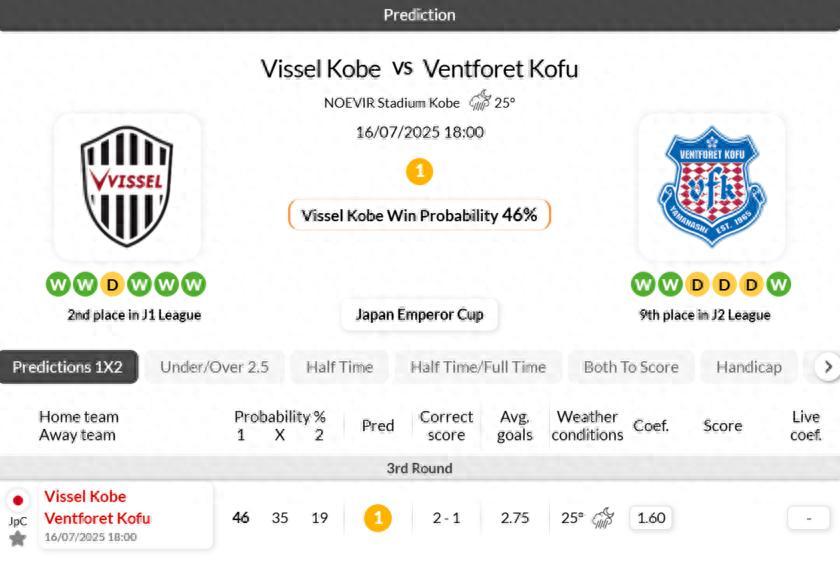Click the orange prediction circle below match date
Screen dimensions: 840x569
pyautogui.click(x=419, y=171)
